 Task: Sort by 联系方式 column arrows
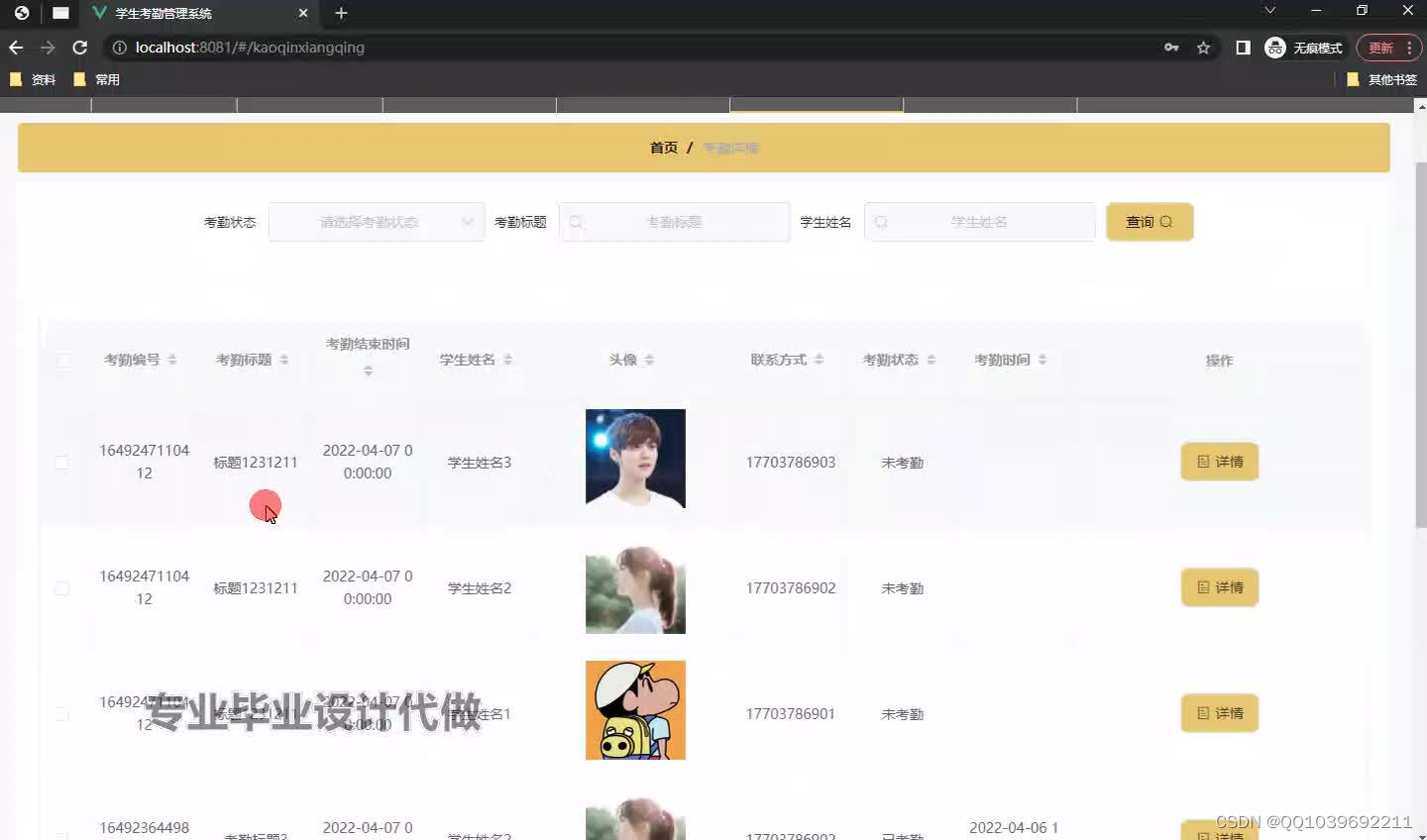[819, 360]
